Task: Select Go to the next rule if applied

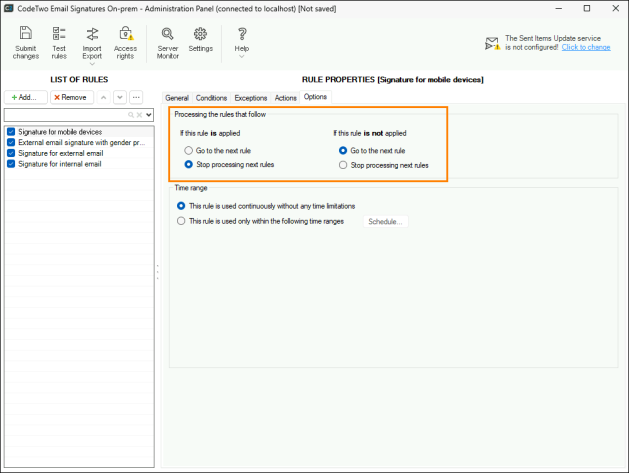Action: coord(189,151)
